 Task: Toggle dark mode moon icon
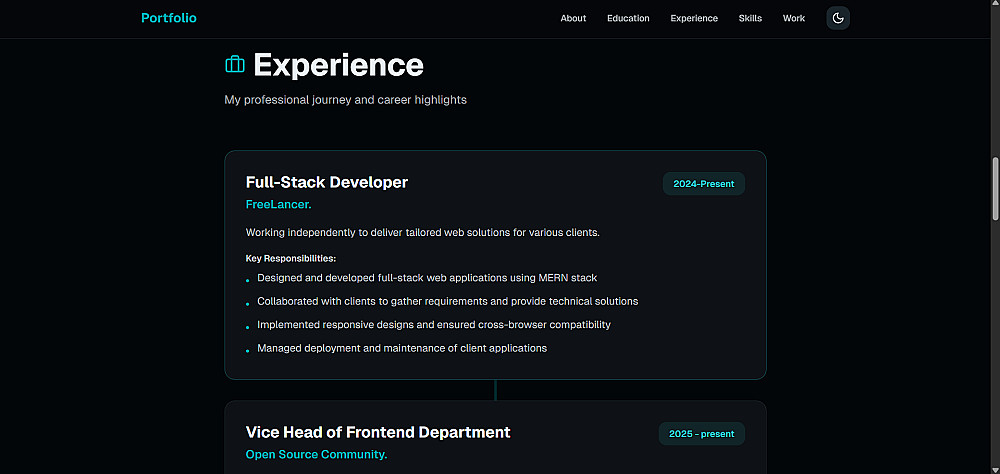click(838, 18)
